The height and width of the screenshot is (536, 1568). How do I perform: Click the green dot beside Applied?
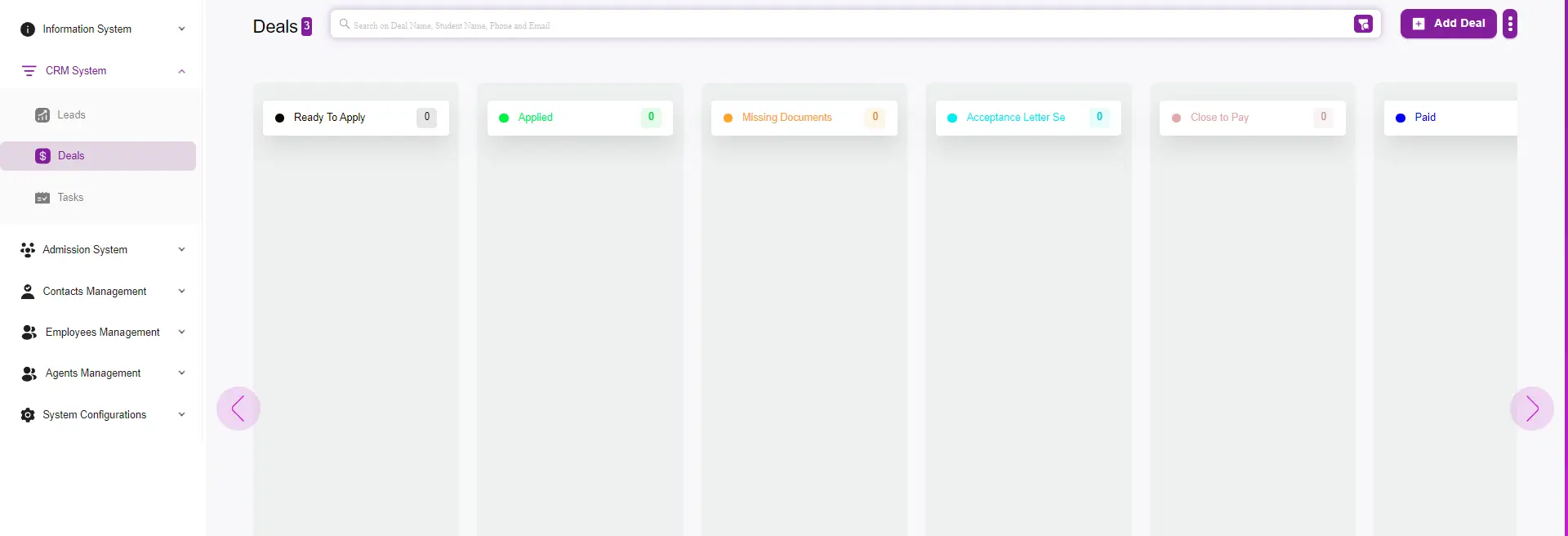504,118
